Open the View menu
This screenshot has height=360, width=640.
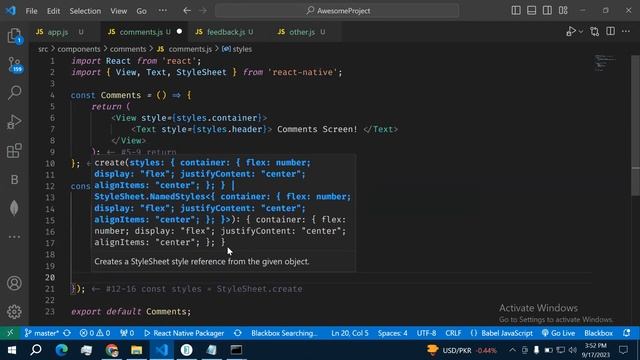tap(118, 11)
